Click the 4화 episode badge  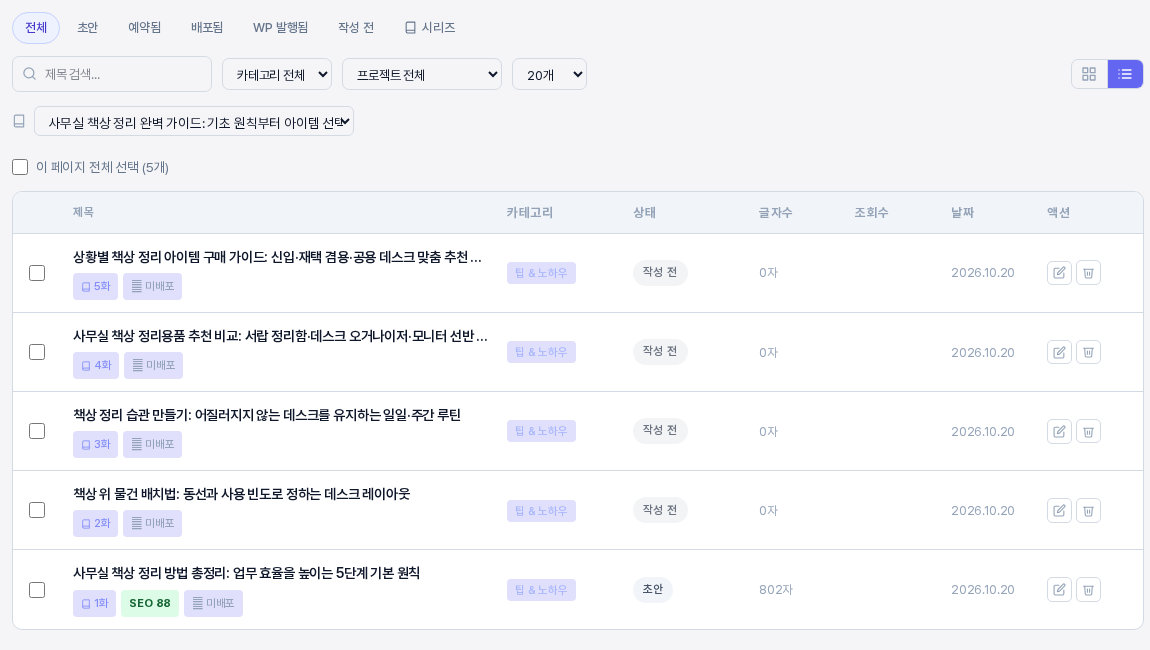pyautogui.click(x=96, y=365)
